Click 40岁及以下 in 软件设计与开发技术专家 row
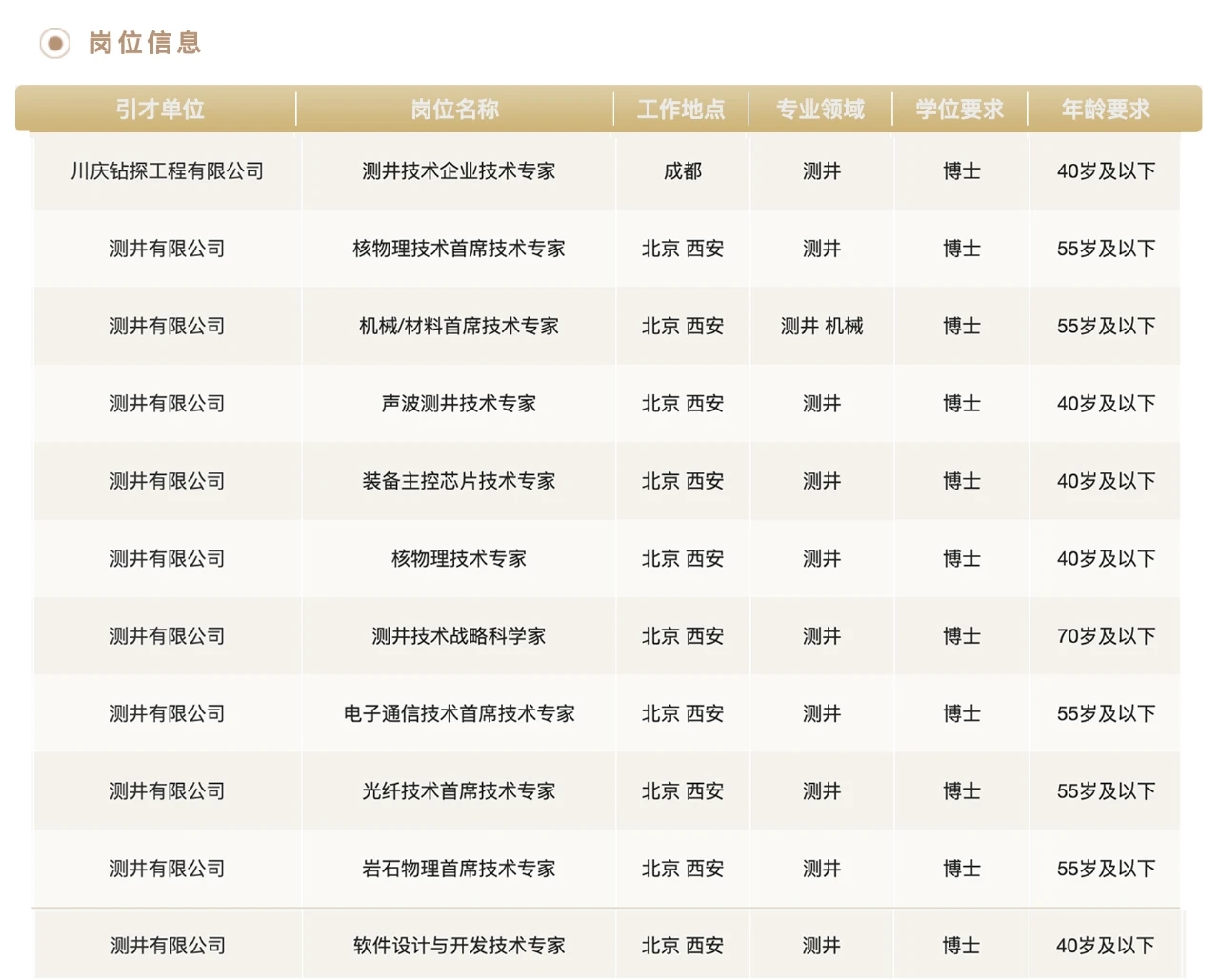The image size is (1219, 980). click(1106, 946)
